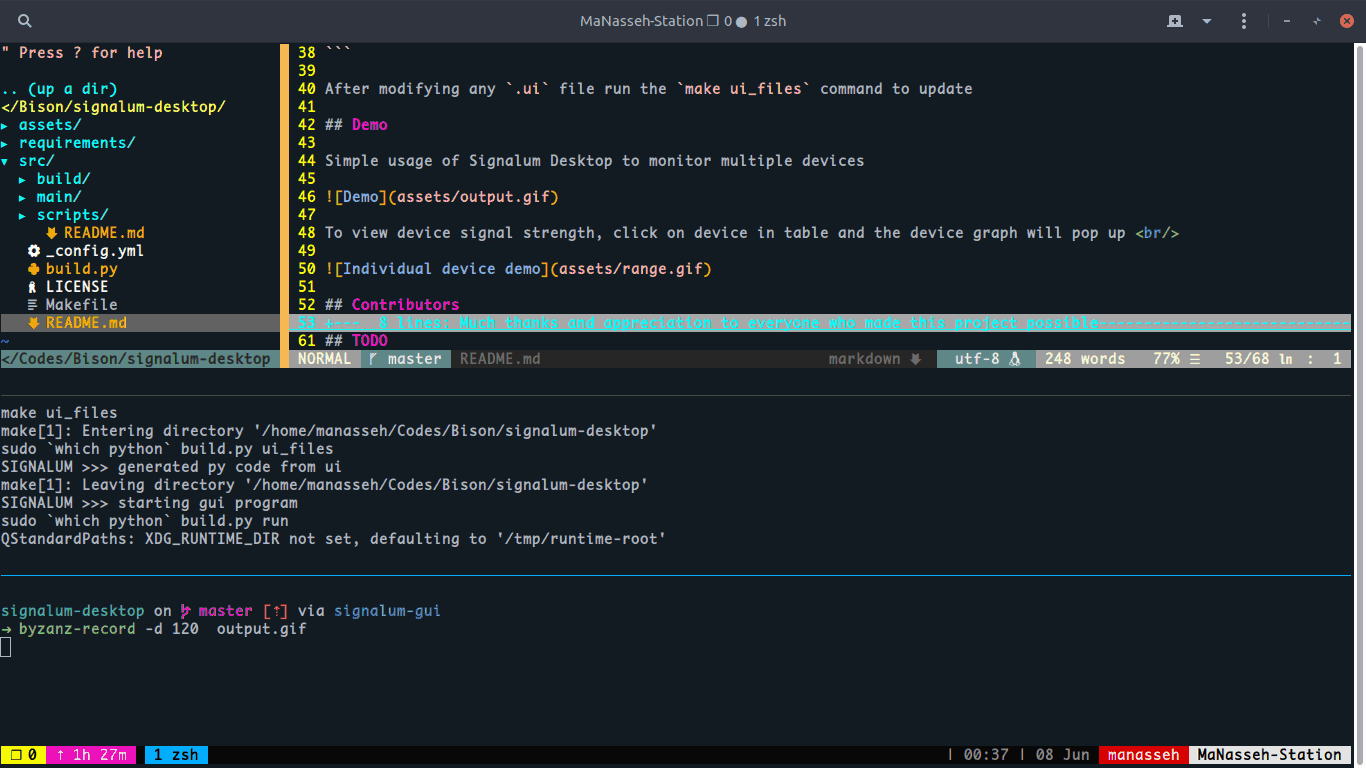Screen dimensions: 1366x768
Task: Select the '.. (up a dir)' entry
Action: (x=59, y=89)
